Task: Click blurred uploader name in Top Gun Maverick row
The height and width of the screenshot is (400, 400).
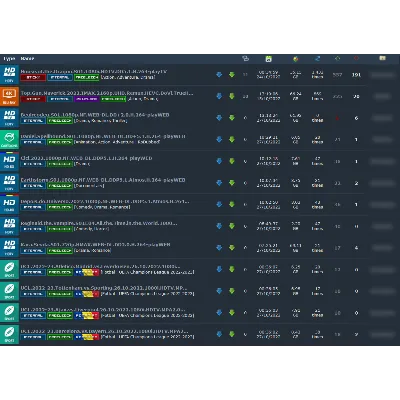Action: (383, 96)
